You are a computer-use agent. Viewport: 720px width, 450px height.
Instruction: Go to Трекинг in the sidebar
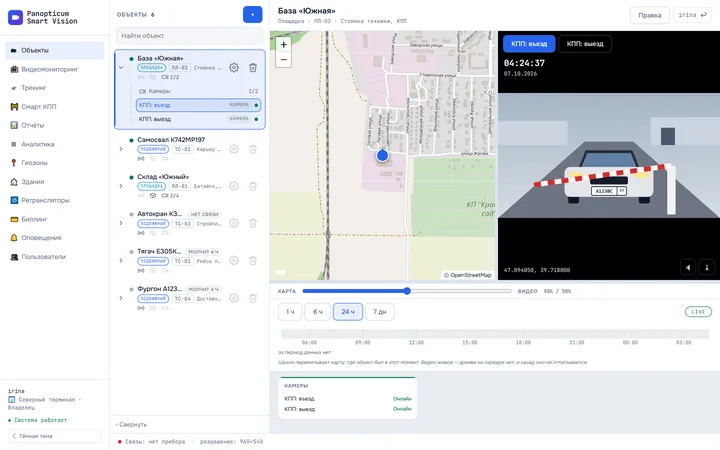(55, 88)
